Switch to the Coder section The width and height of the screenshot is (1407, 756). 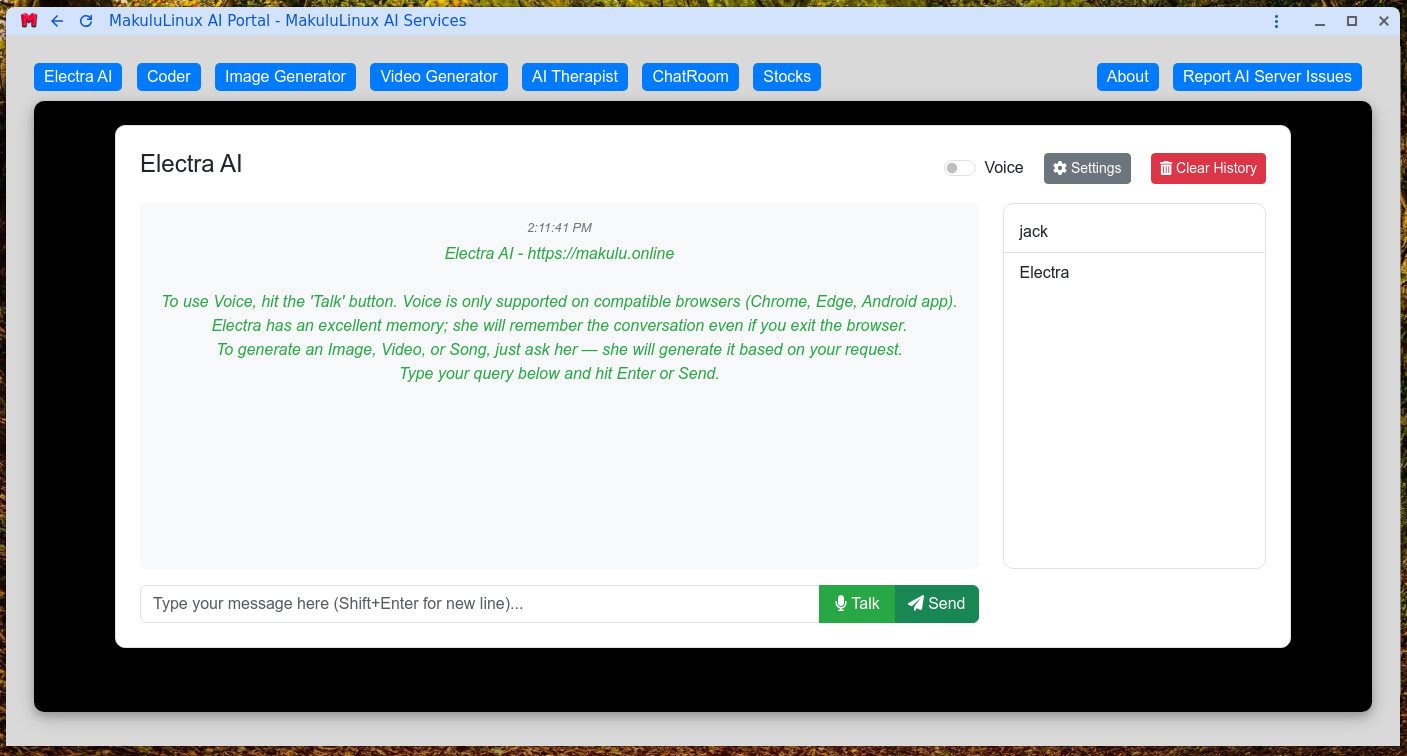click(169, 77)
